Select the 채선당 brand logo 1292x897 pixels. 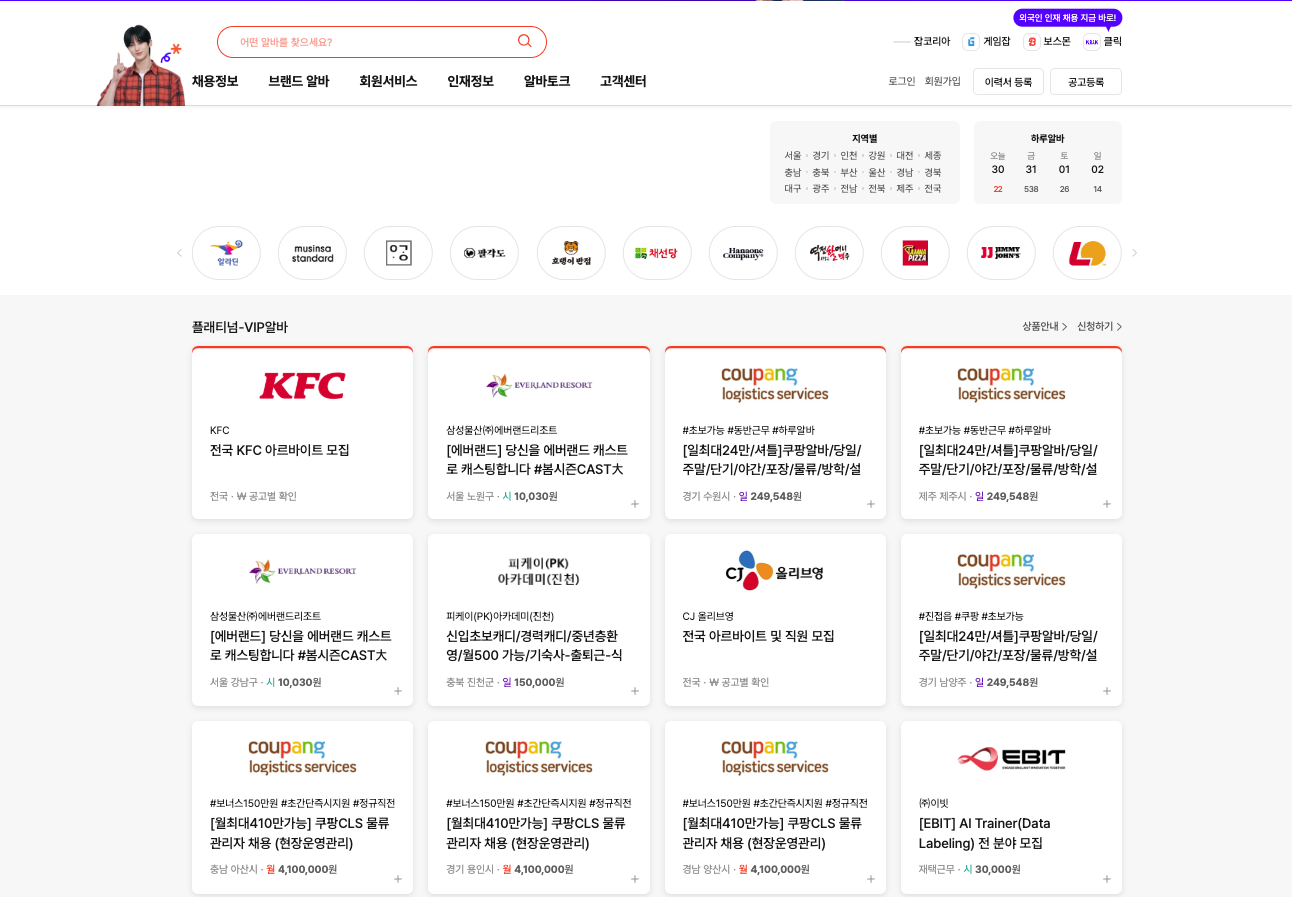[x=657, y=253]
